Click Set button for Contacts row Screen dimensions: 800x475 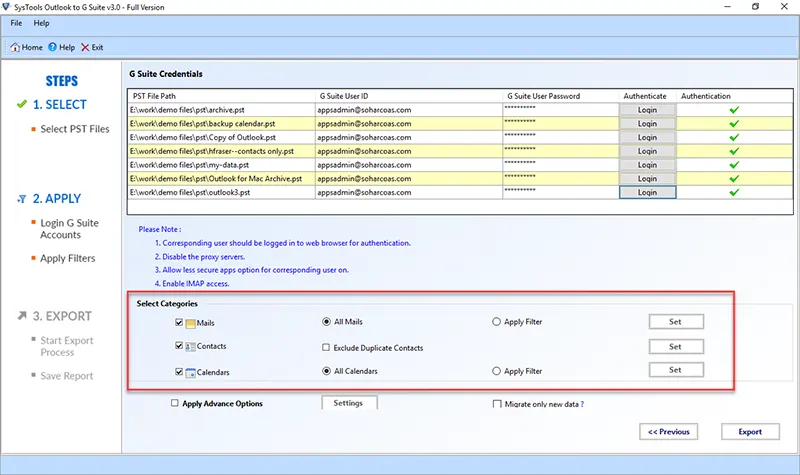coord(676,346)
